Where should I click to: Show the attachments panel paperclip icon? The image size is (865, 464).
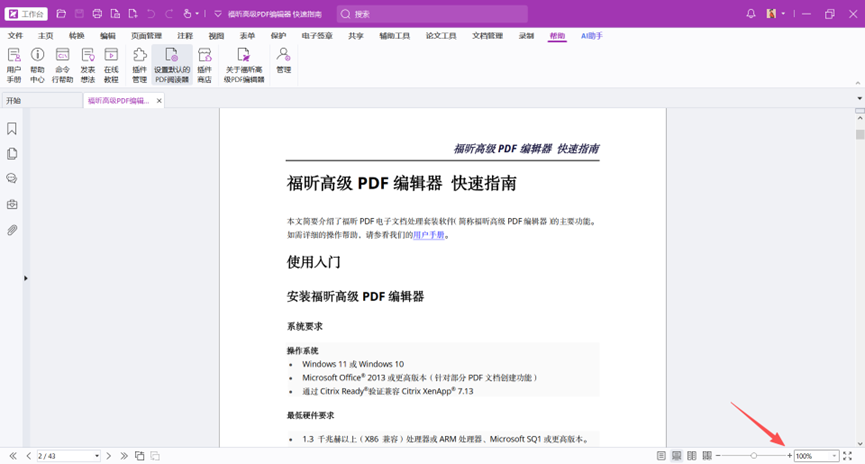(12, 230)
